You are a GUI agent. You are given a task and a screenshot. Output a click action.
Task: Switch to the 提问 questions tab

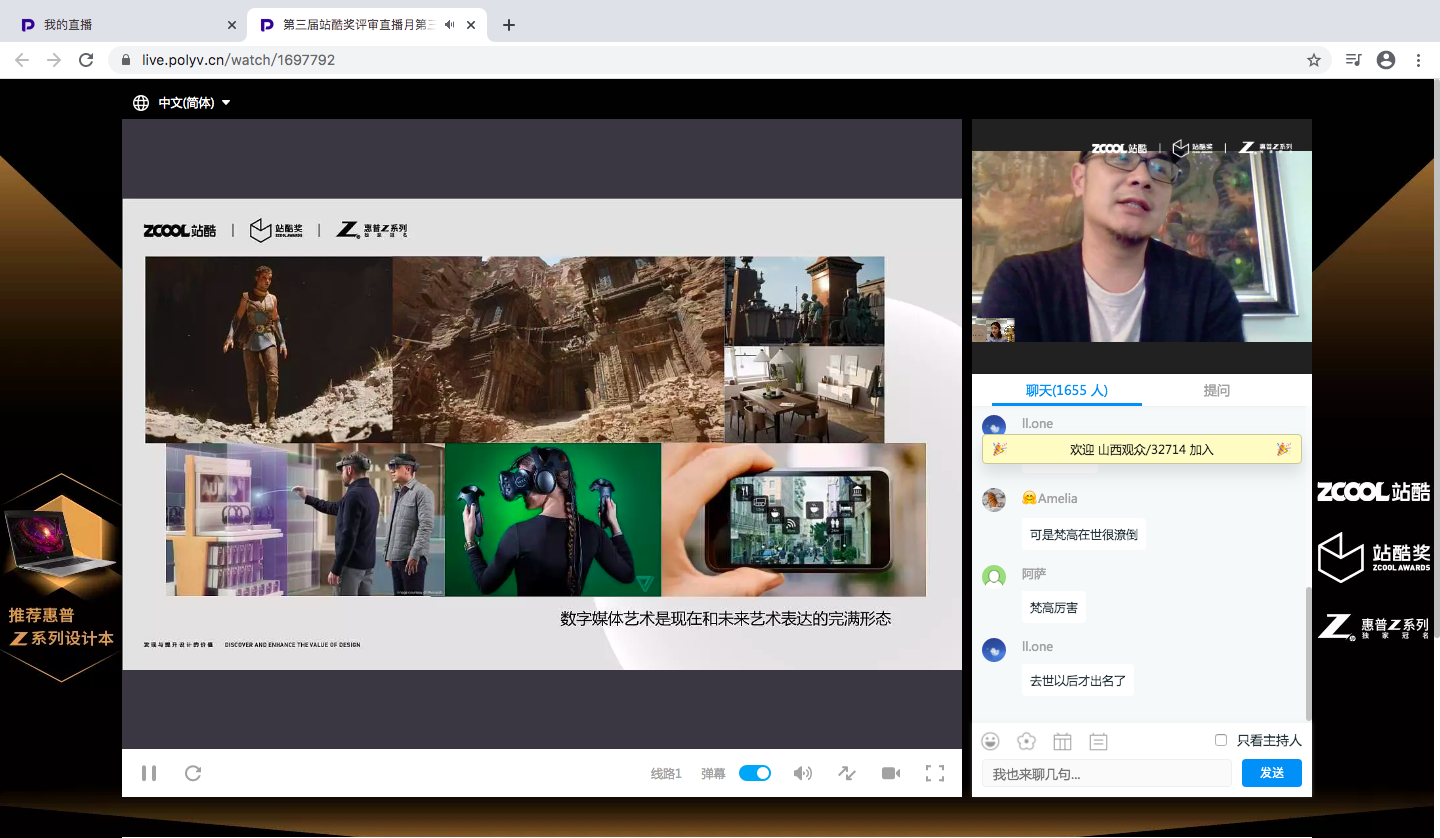1217,390
